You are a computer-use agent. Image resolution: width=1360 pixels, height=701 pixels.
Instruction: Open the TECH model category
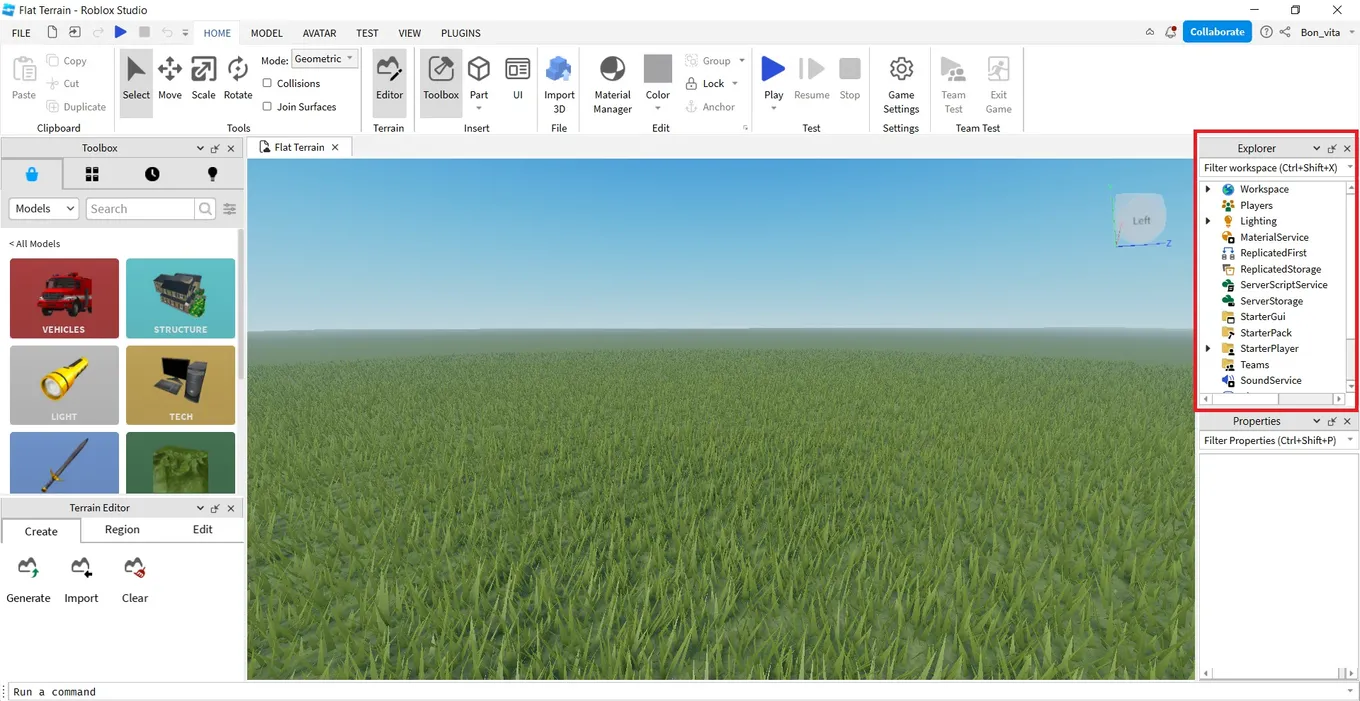181,385
